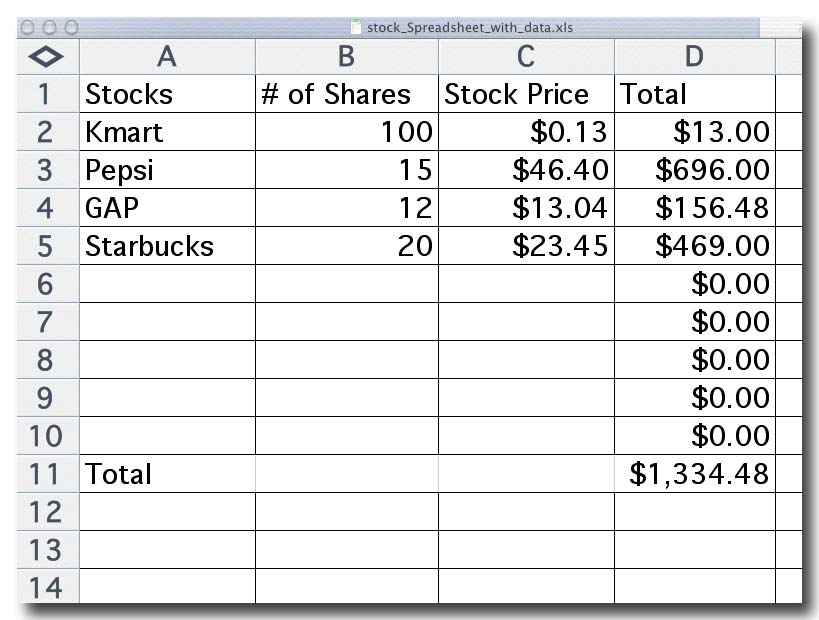The width and height of the screenshot is (819, 620).
Task: Click the GAP stock price $13.04 cell
Action: [526, 208]
